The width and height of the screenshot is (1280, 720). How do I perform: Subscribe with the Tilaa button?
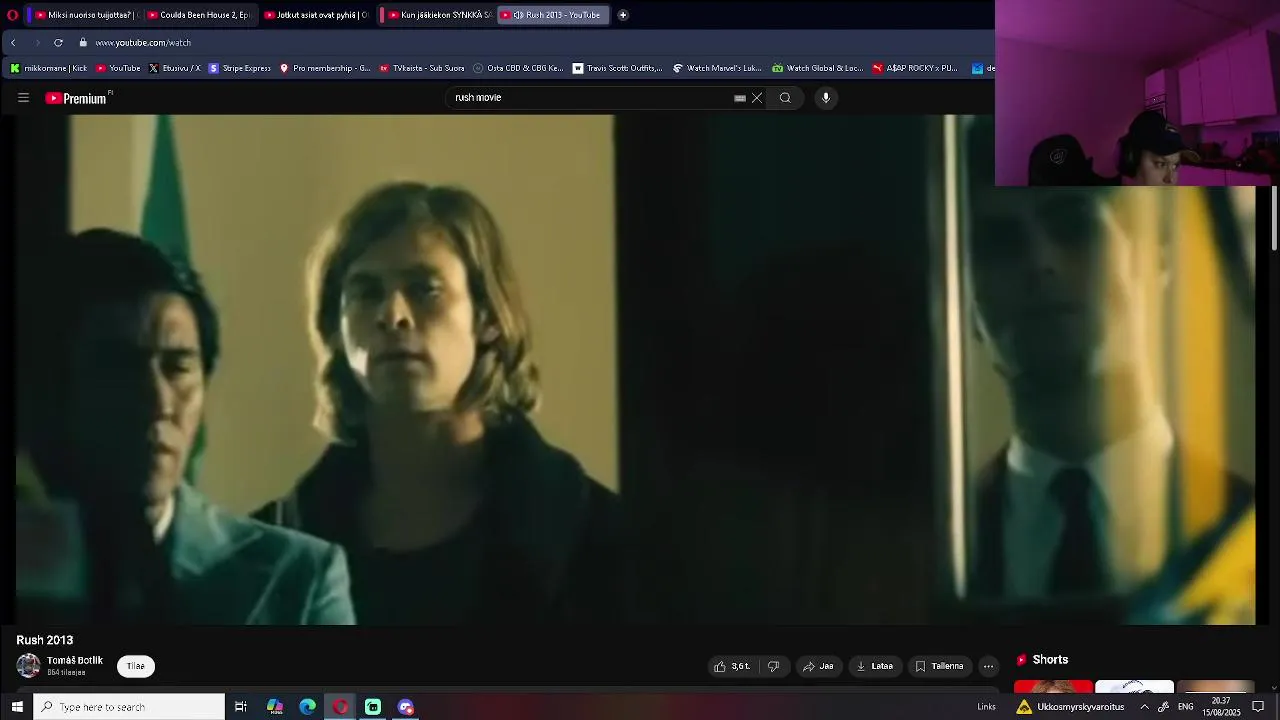coord(136,666)
